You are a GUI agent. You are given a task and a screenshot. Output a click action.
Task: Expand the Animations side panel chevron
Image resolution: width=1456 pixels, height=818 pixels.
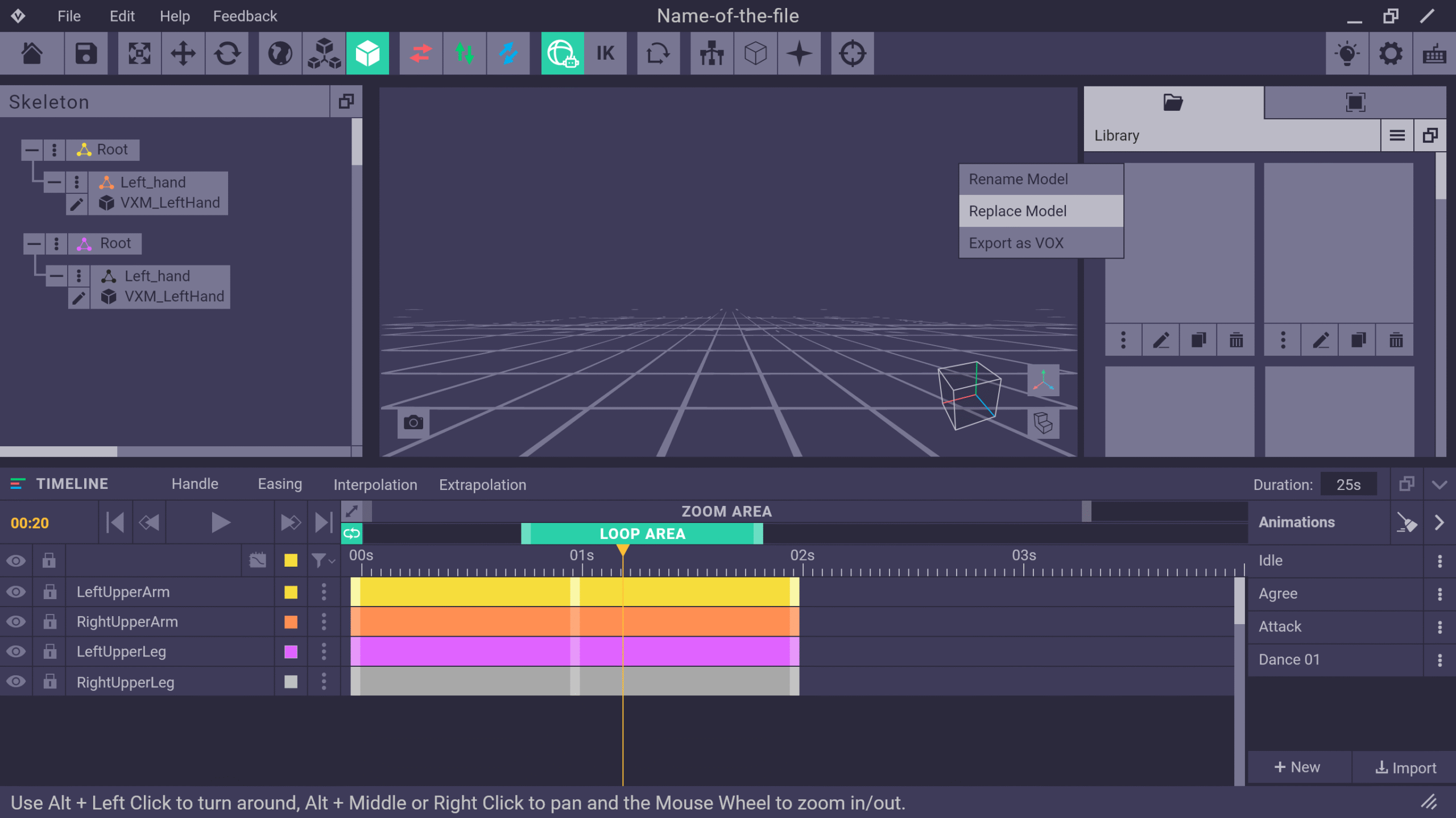[x=1440, y=522]
